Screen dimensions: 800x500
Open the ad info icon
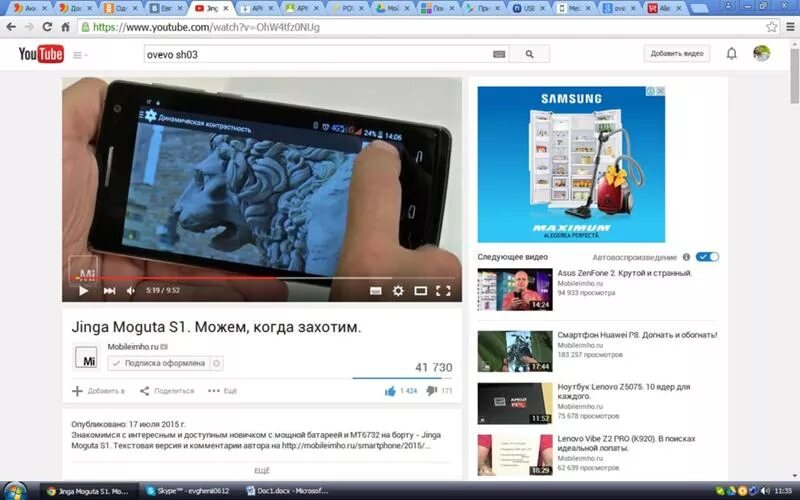pos(651,91)
